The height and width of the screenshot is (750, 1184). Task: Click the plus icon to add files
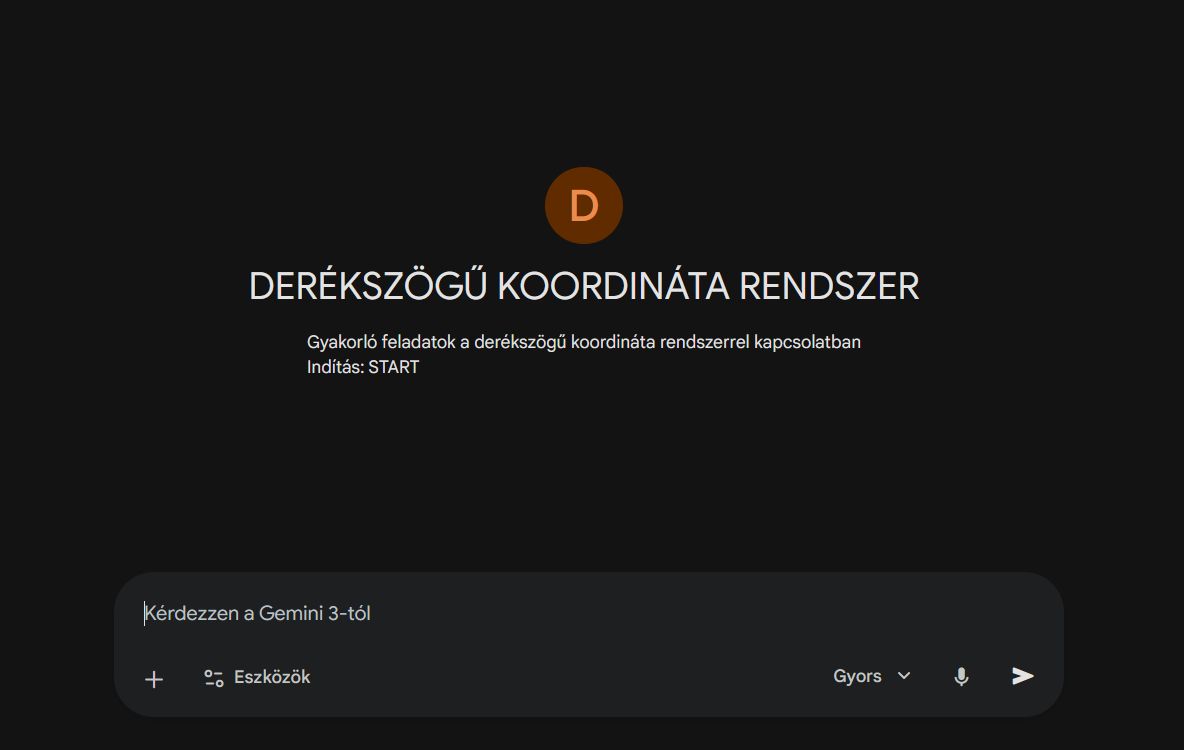point(154,679)
